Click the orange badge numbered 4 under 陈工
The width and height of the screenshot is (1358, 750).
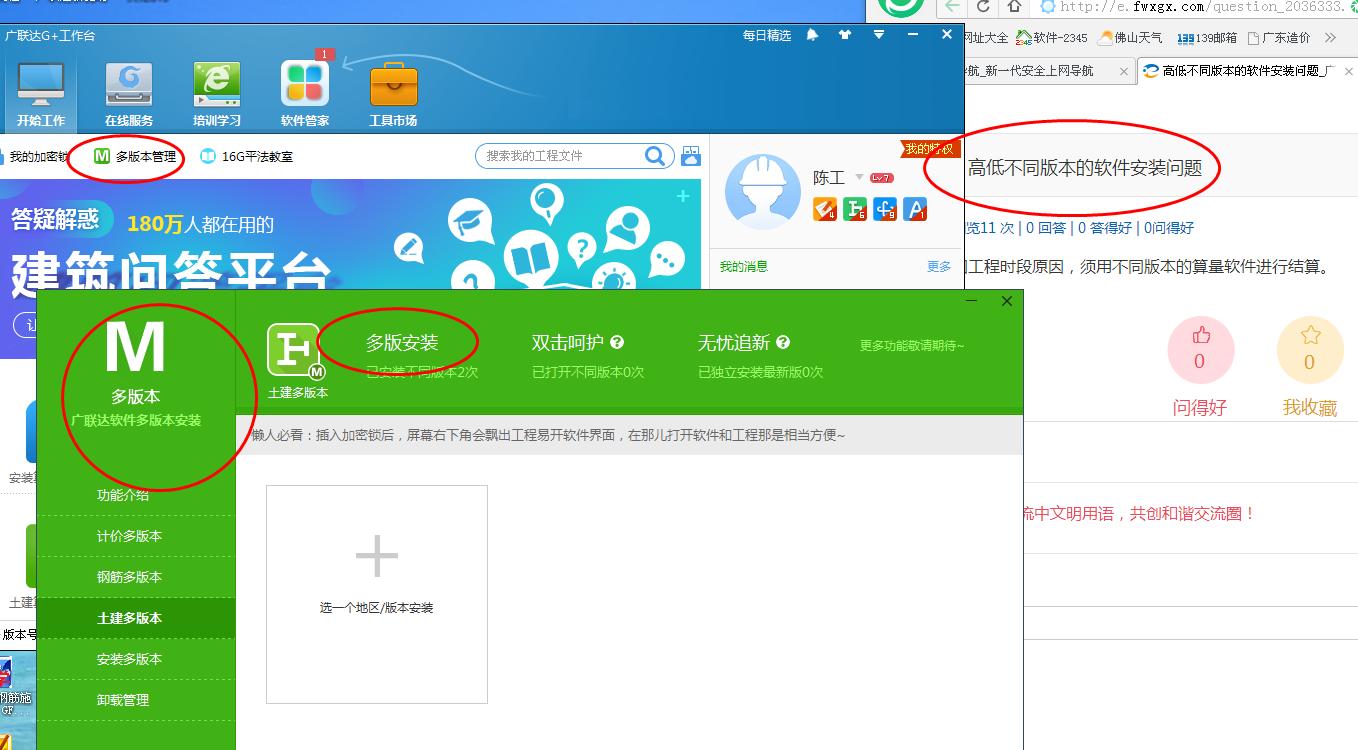click(x=825, y=209)
